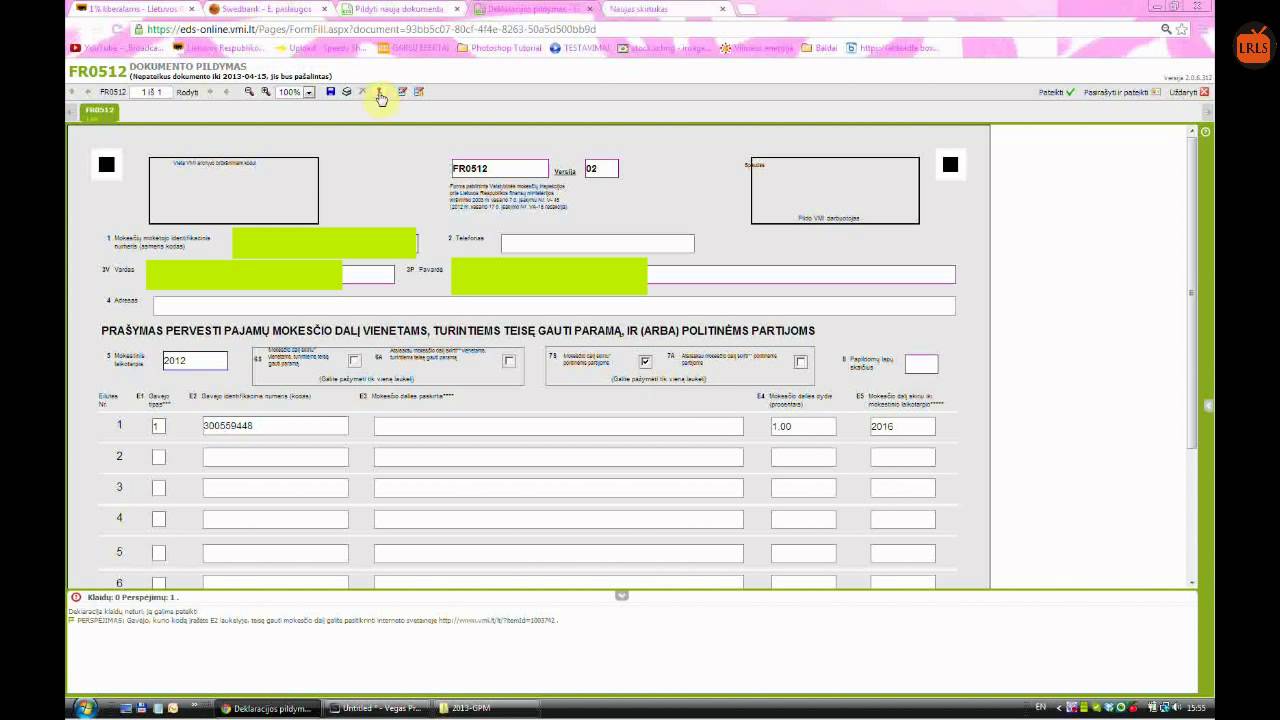
Task: Click recipient type box in row 3
Action: [x=158, y=488]
